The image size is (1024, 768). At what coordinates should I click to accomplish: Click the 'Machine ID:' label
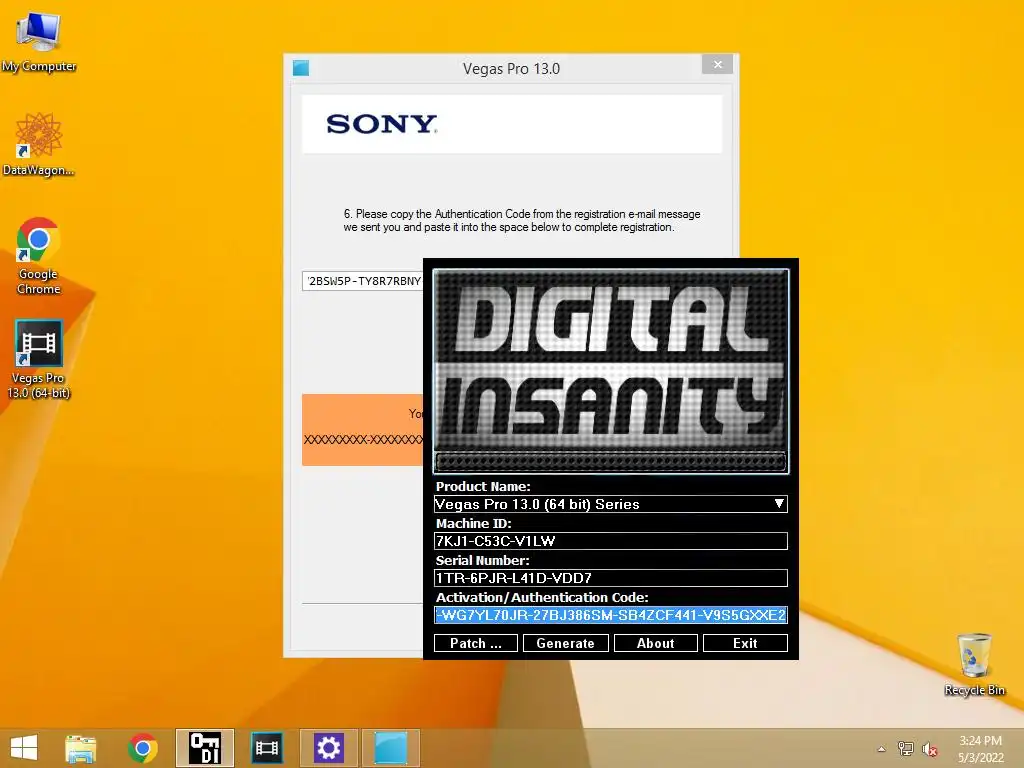tap(473, 524)
